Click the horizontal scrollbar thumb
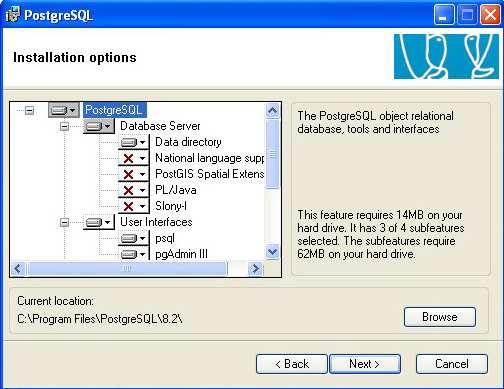 (127, 269)
